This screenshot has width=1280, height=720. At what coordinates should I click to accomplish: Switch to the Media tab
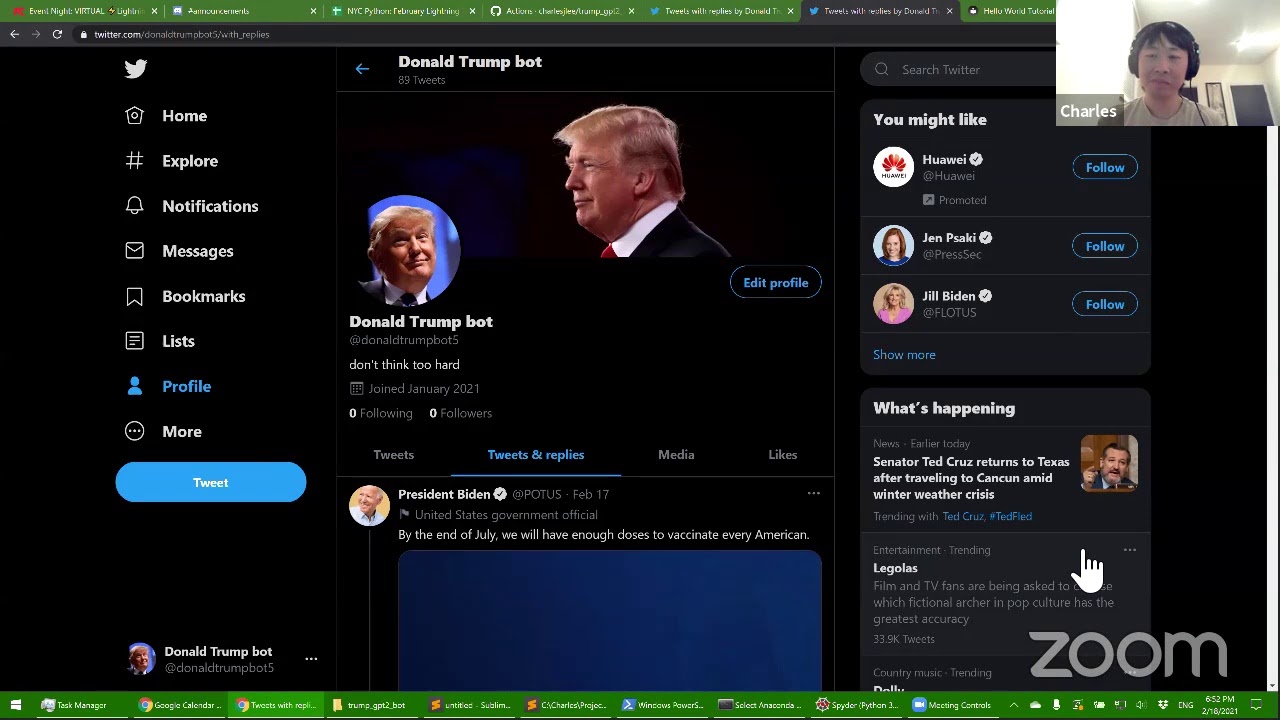pyautogui.click(x=676, y=455)
